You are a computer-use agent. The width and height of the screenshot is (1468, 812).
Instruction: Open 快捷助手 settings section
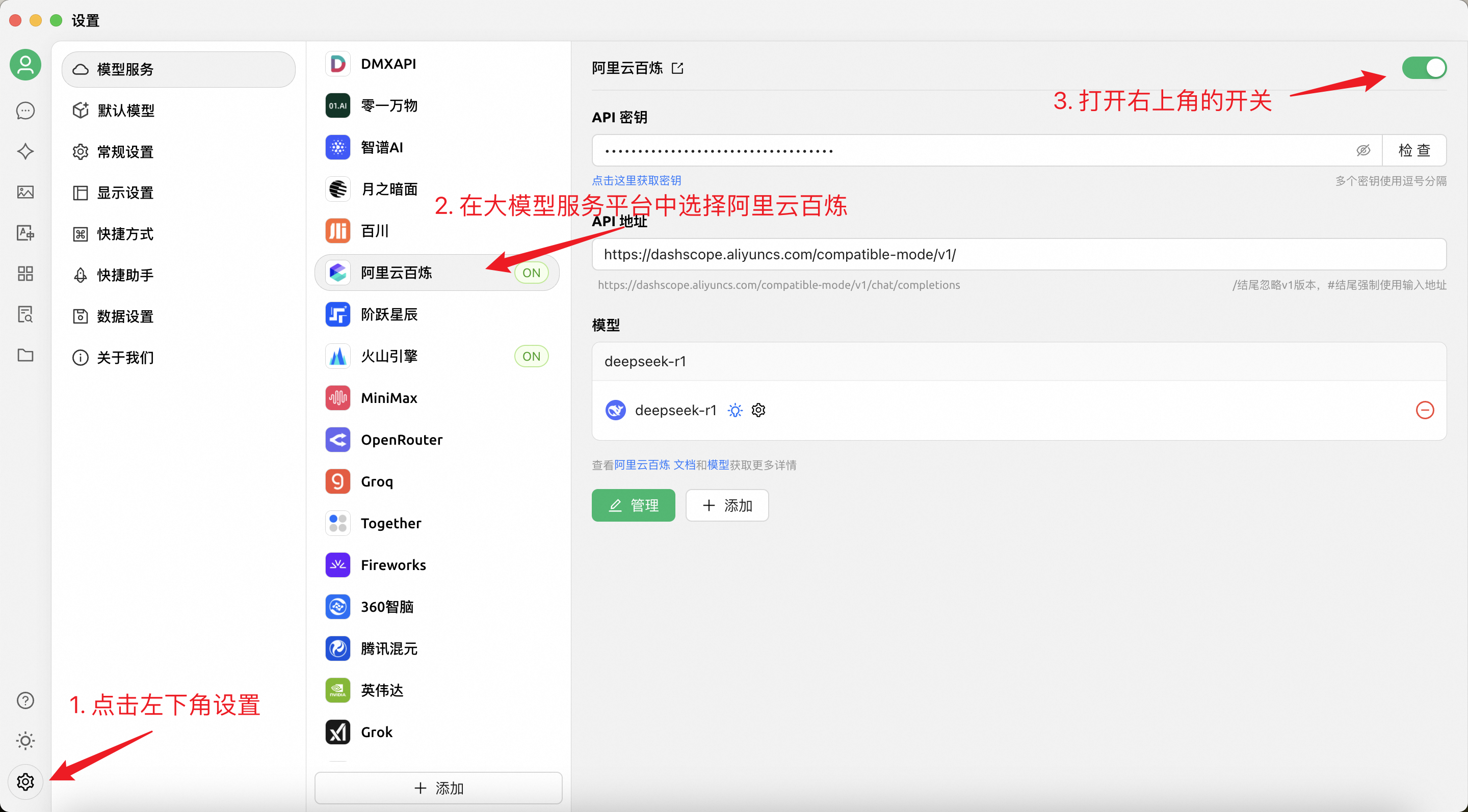point(178,275)
